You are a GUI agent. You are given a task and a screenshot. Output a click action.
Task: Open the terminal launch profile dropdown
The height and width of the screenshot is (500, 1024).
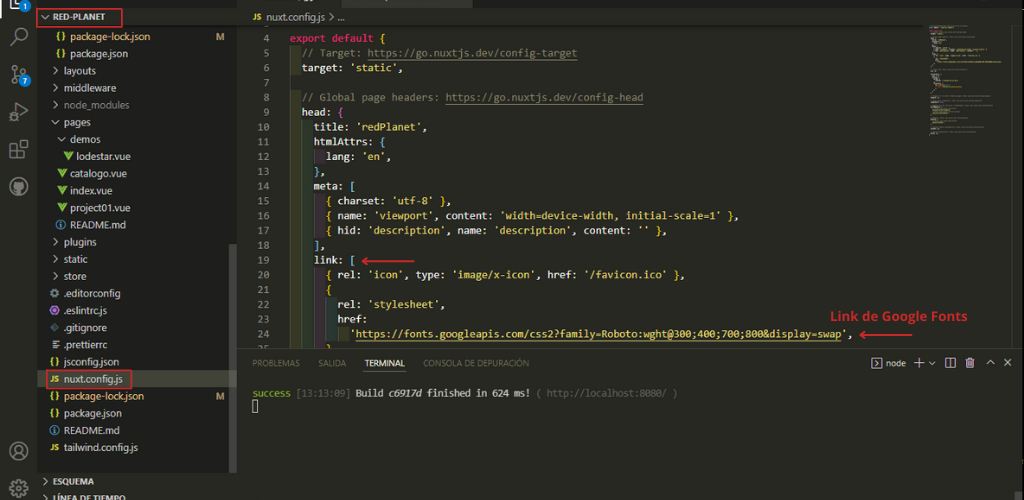tap(932, 363)
